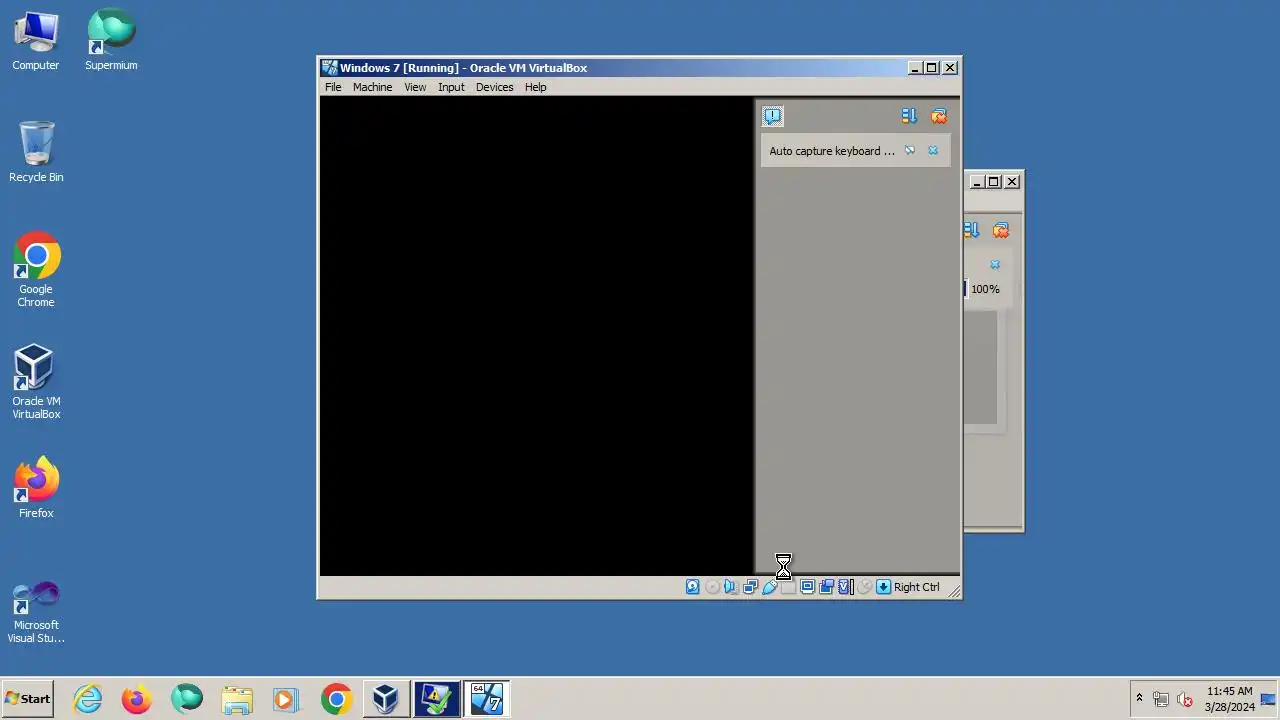Select the Recycle Bin desktop icon
Viewport: 1280px width, 720px height.
point(36,152)
